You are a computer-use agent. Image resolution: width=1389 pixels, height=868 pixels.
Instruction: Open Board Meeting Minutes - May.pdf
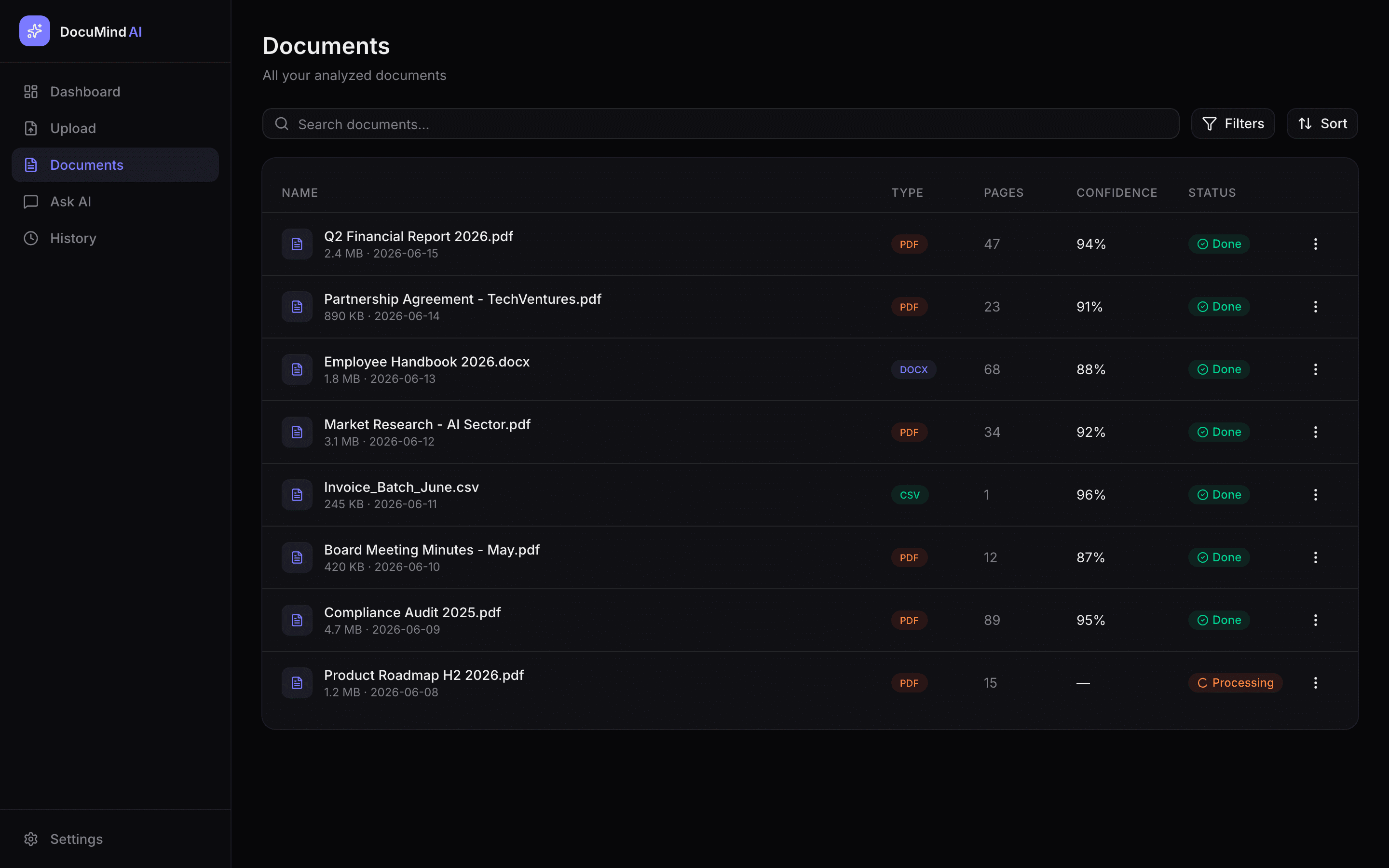pos(432,549)
